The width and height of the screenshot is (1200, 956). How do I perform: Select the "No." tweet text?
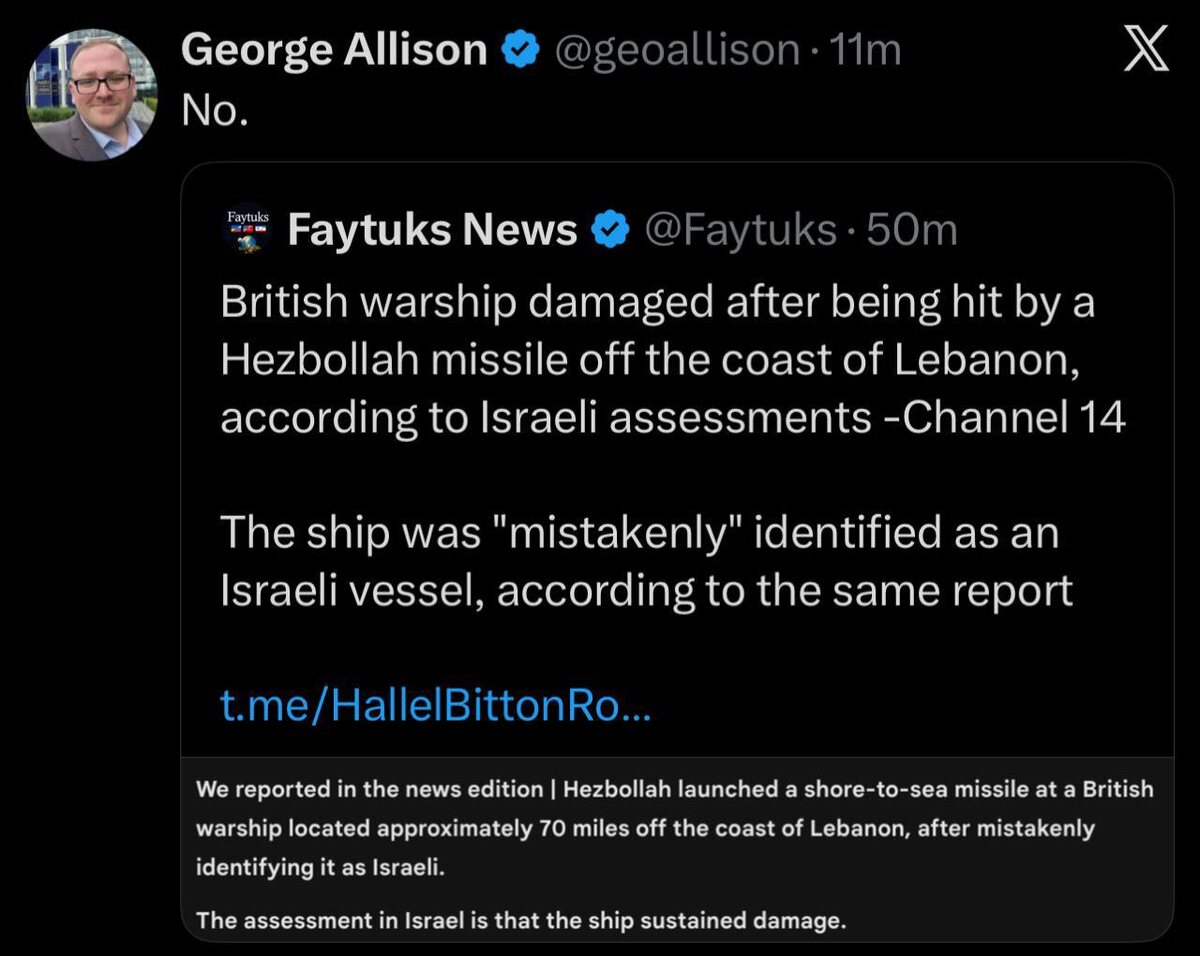(214, 112)
